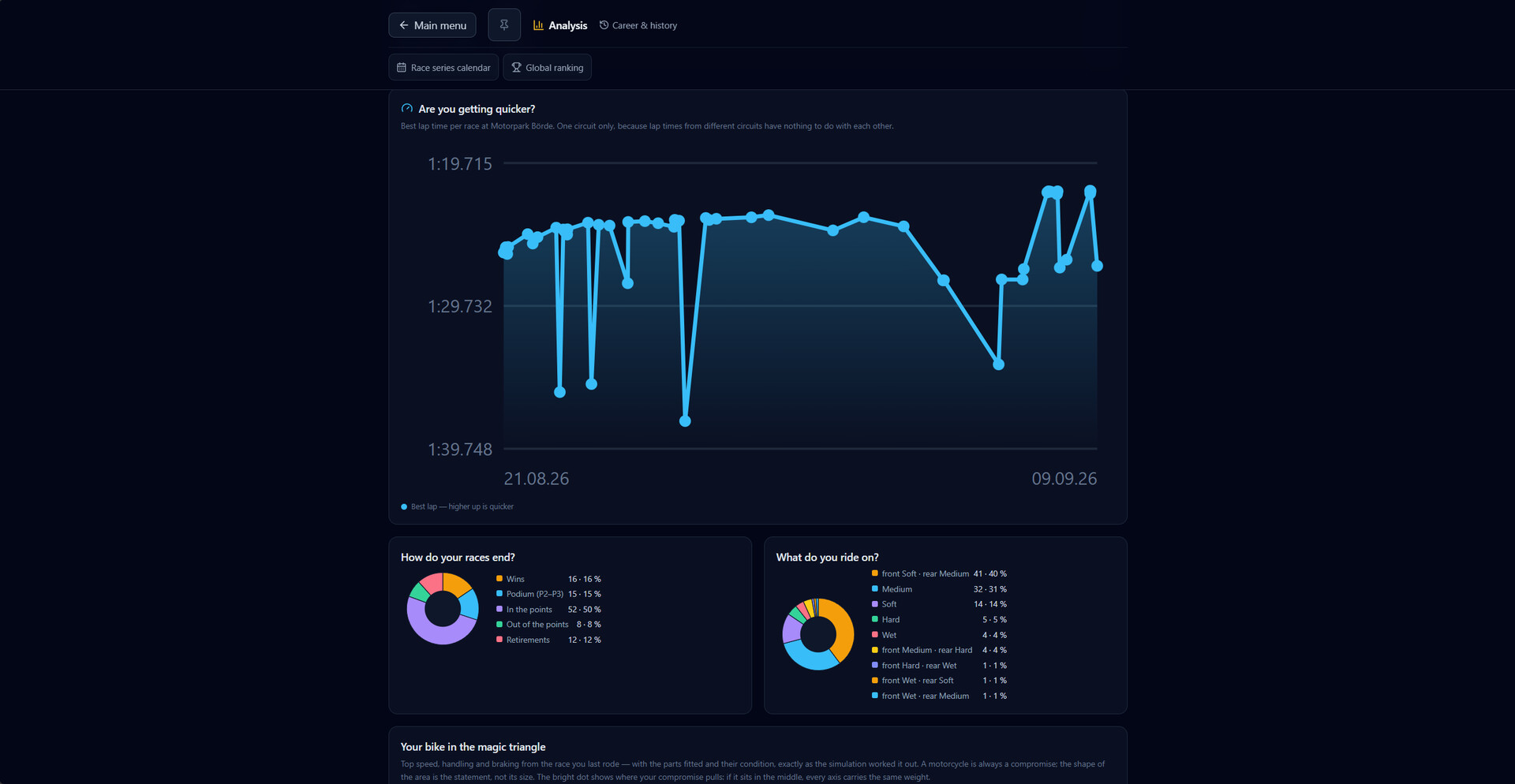Click the back arrow icon in Main menu
The width and height of the screenshot is (1515, 784).
404,25
